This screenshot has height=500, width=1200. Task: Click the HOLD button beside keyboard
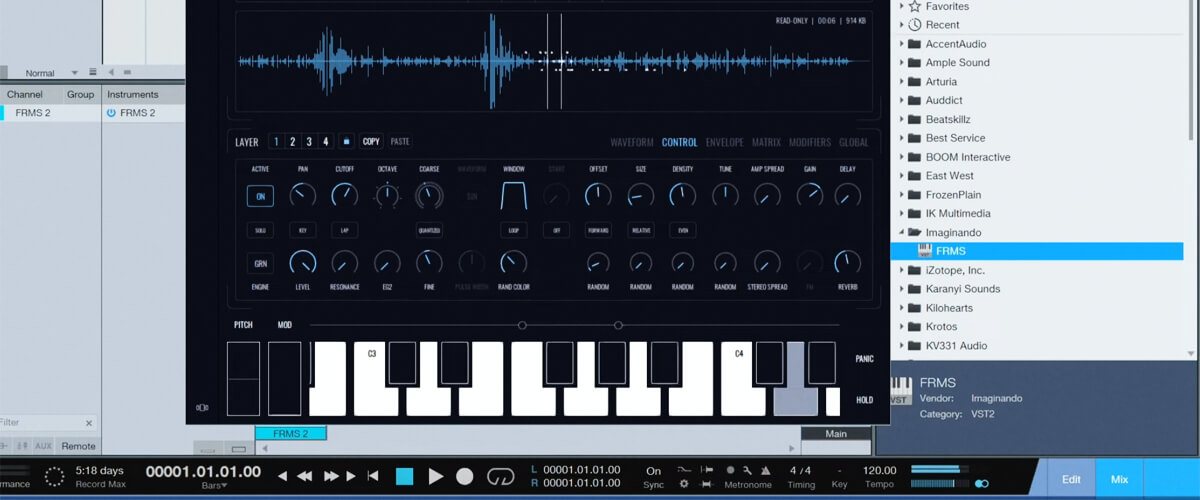pos(864,400)
